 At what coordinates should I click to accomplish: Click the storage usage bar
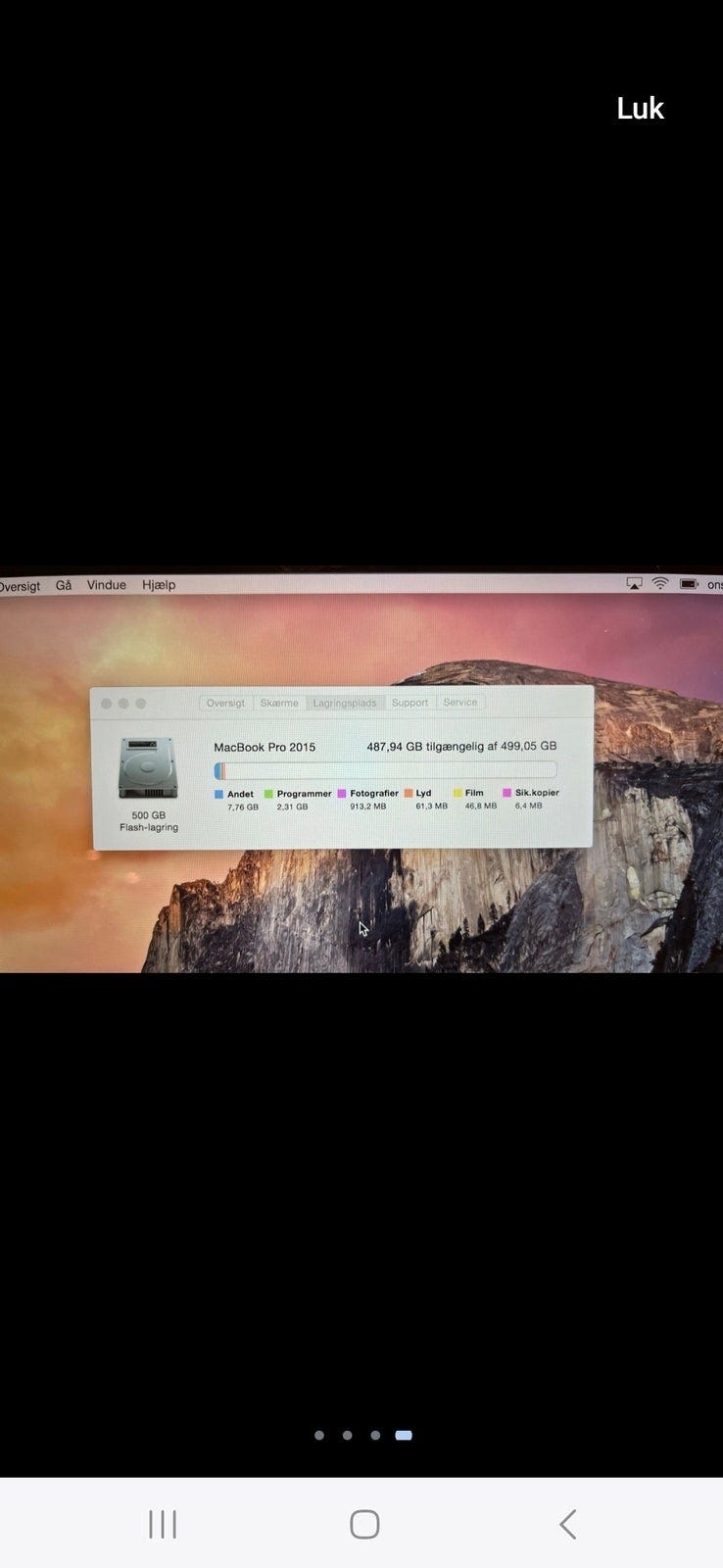pyautogui.click(x=385, y=770)
